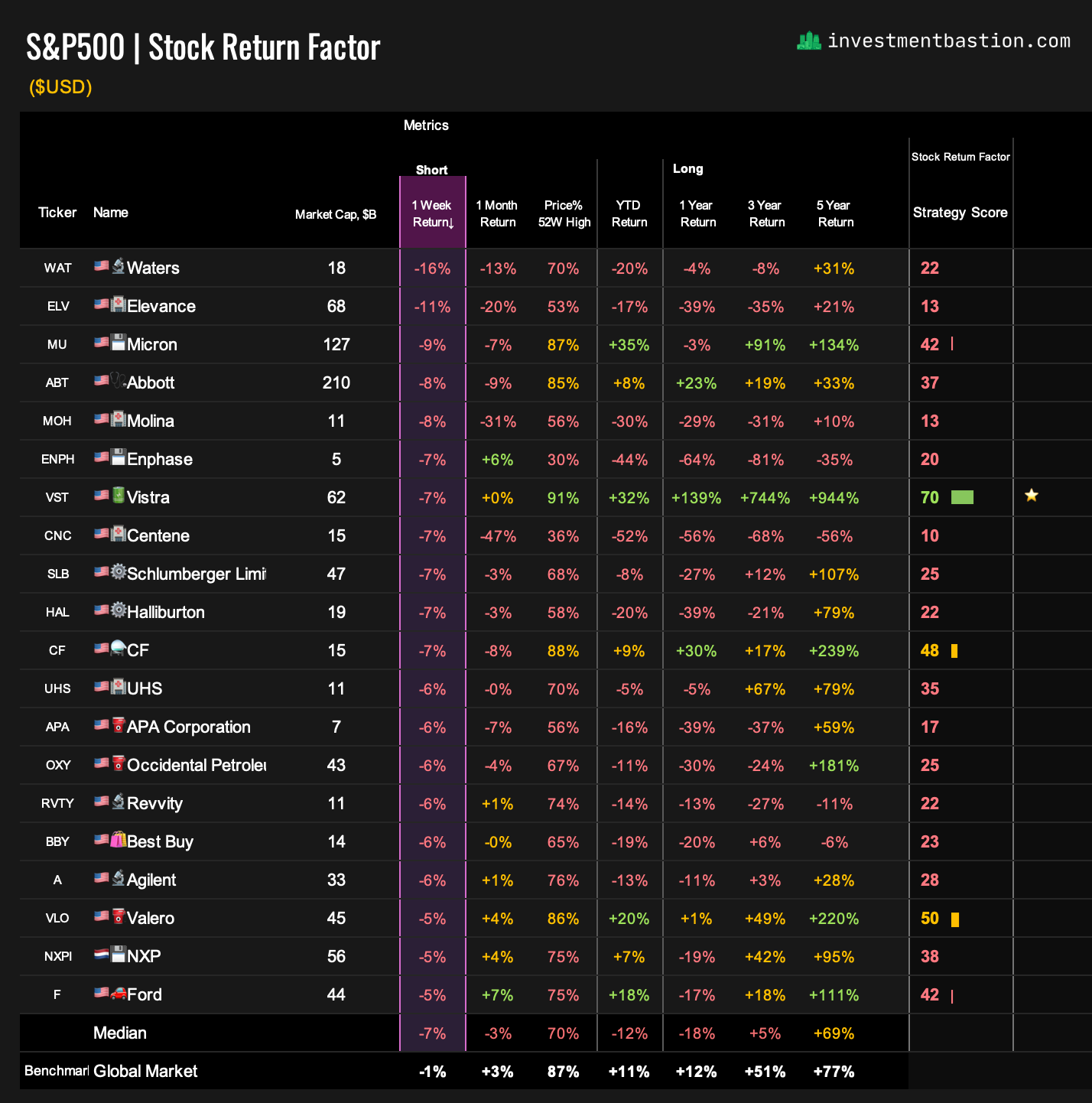Click the fuel pump icon beside APA Corporation
The height and width of the screenshot is (1103, 1092).
click(119, 725)
